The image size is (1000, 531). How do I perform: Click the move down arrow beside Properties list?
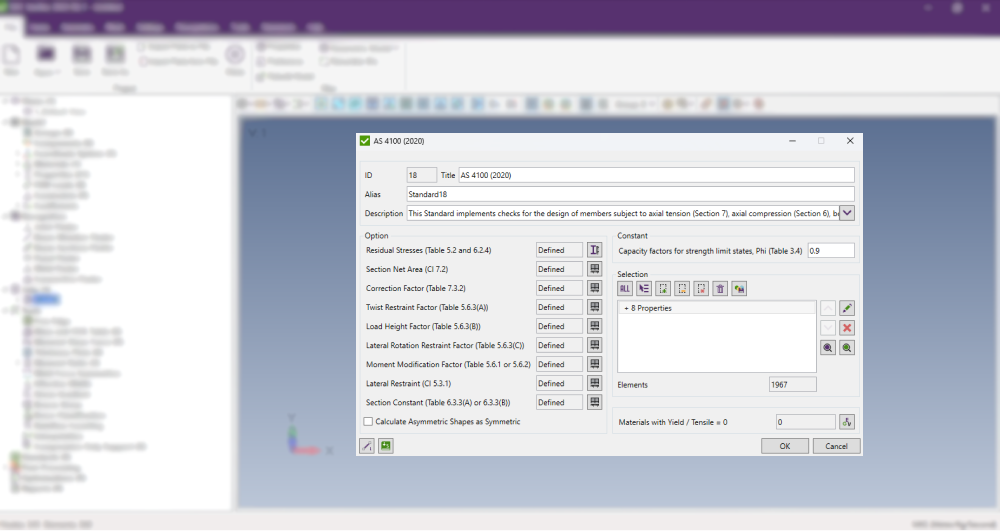828,328
